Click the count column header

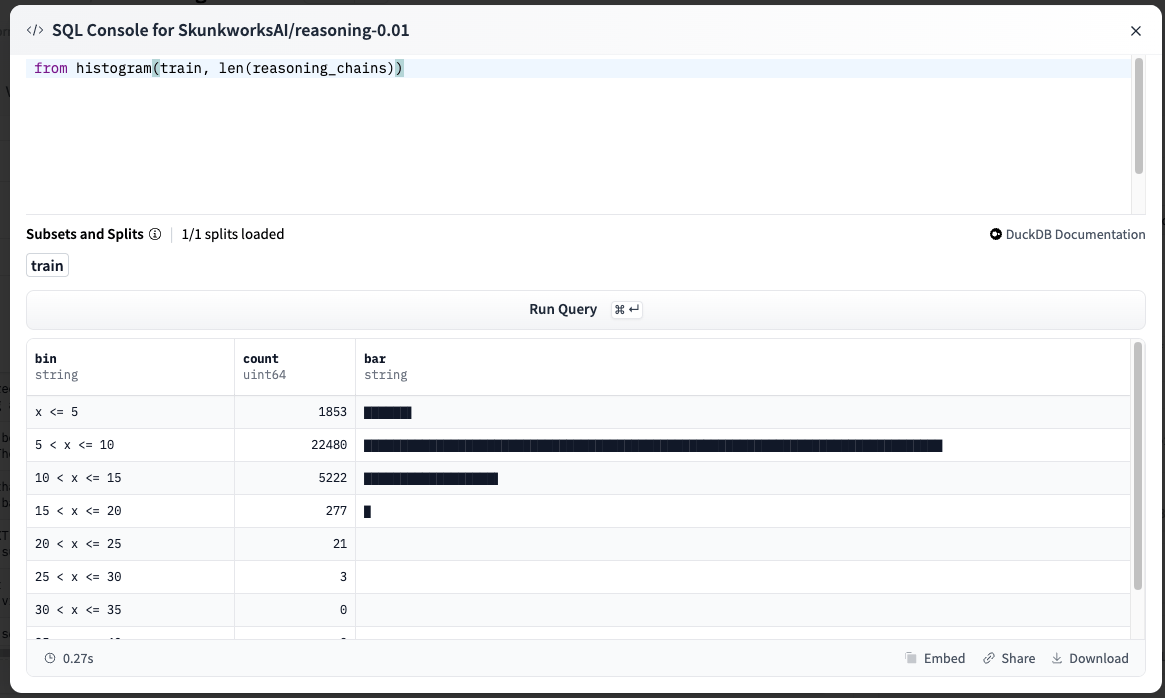(x=259, y=358)
